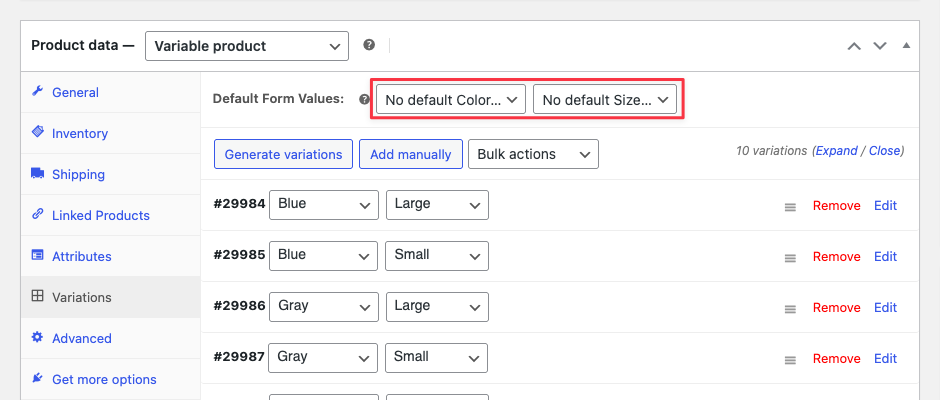Screen dimensions: 940x400
Task: Collapse Product data panel triangle toggle
Action: pyautogui.click(x=906, y=46)
